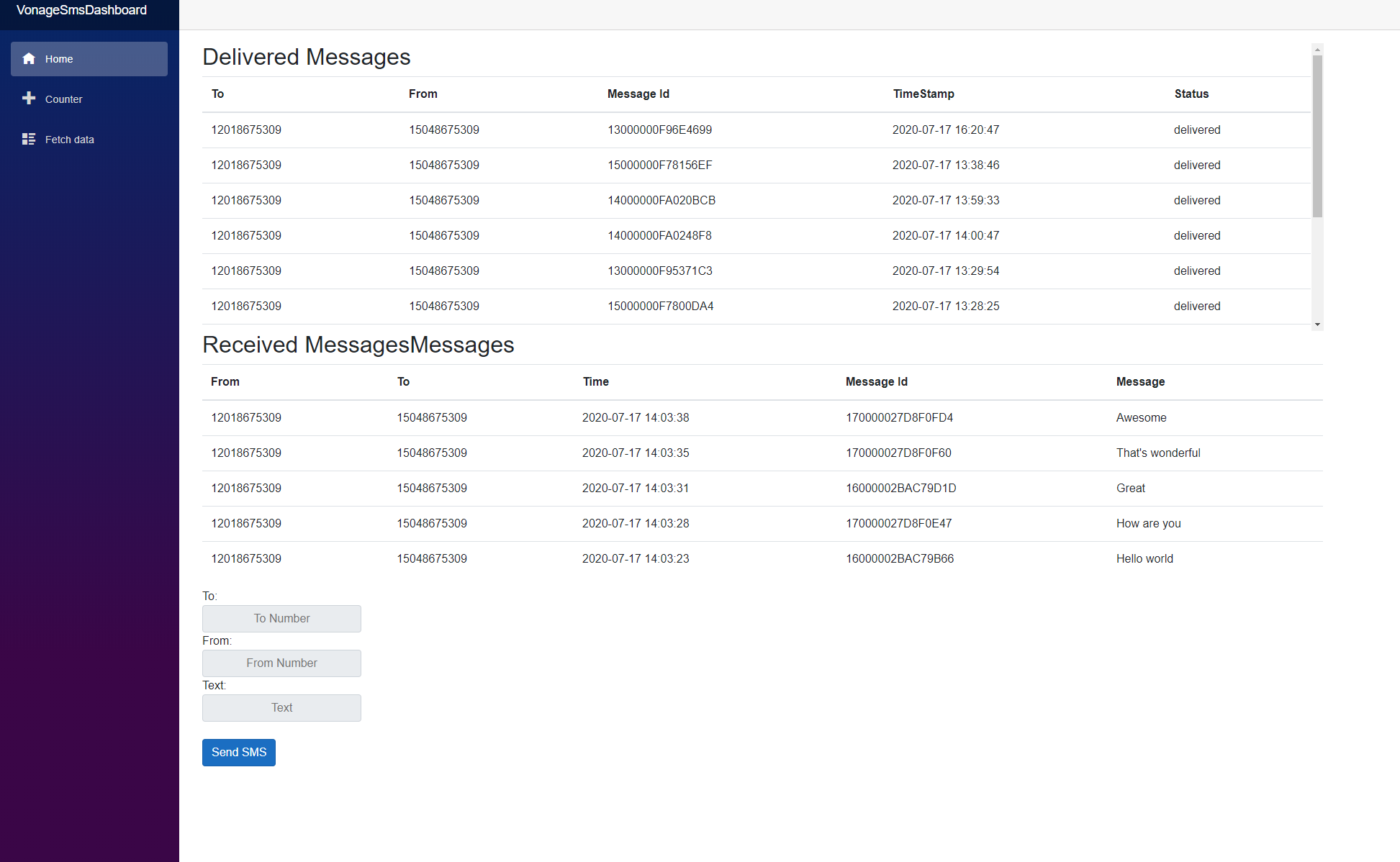Viewport: 1400px width, 862px height.
Task: Click message ID 14000000FA020BCB link
Action: coord(659,200)
